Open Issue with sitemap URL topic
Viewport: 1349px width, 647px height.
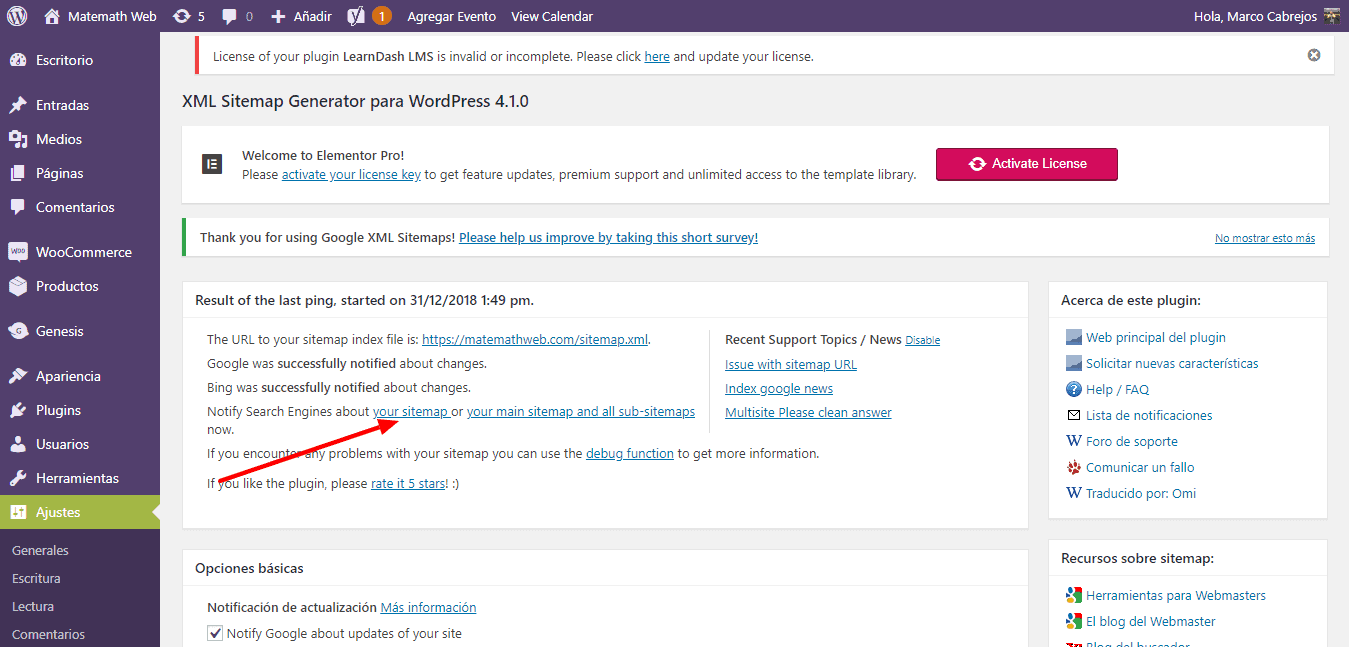click(x=791, y=364)
